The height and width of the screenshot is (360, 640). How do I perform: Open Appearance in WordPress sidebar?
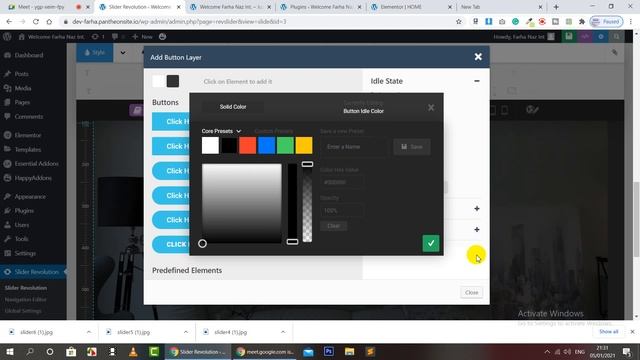pos(30,197)
